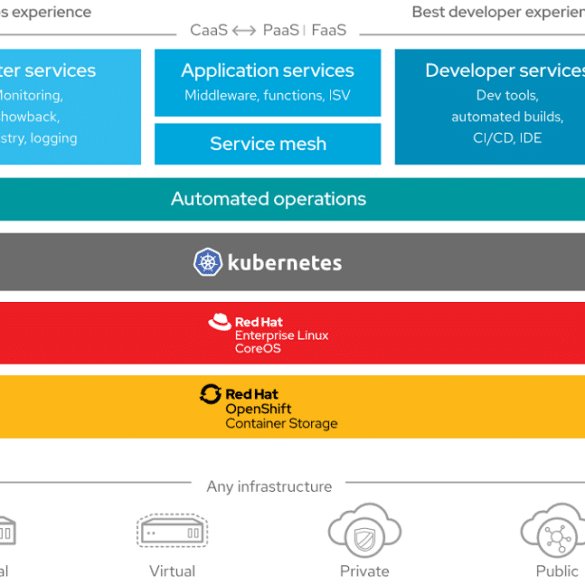This screenshot has height=585, width=585.
Task: Click the OpenShift circular arrows logo
Action: (x=210, y=394)
